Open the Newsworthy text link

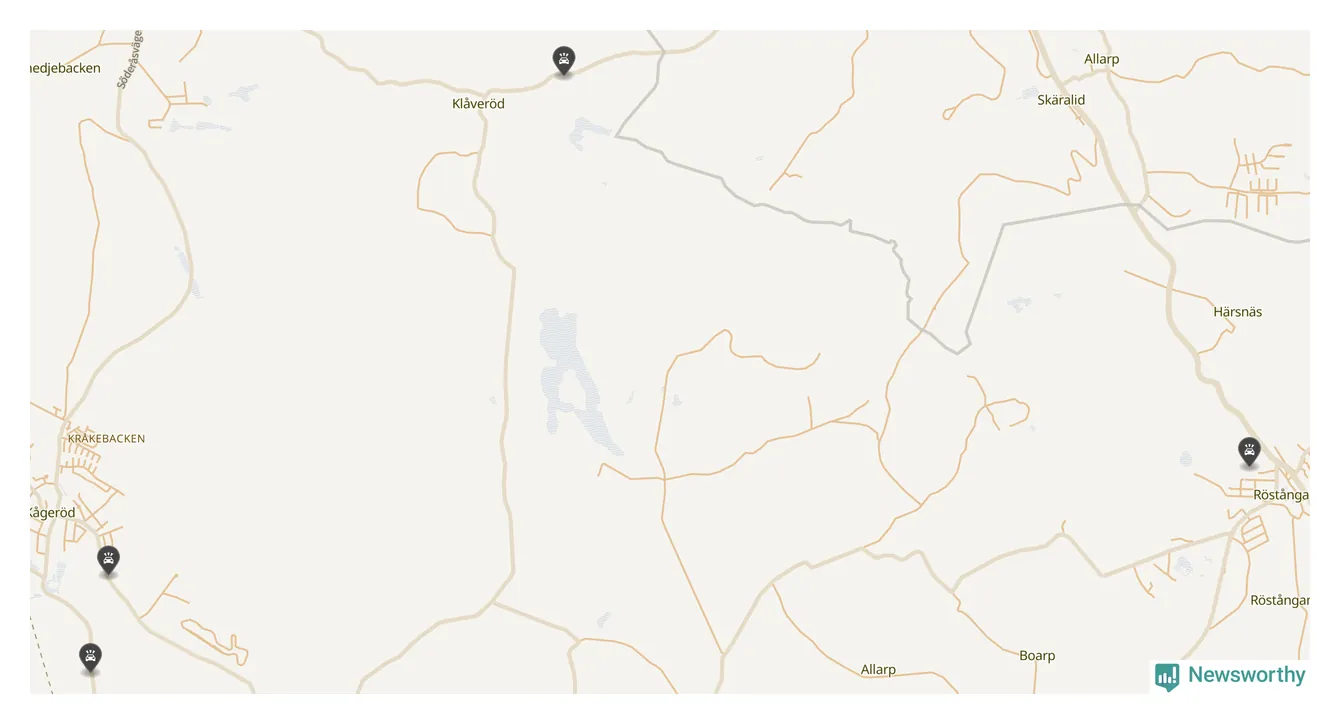[x=1246, y=675]
